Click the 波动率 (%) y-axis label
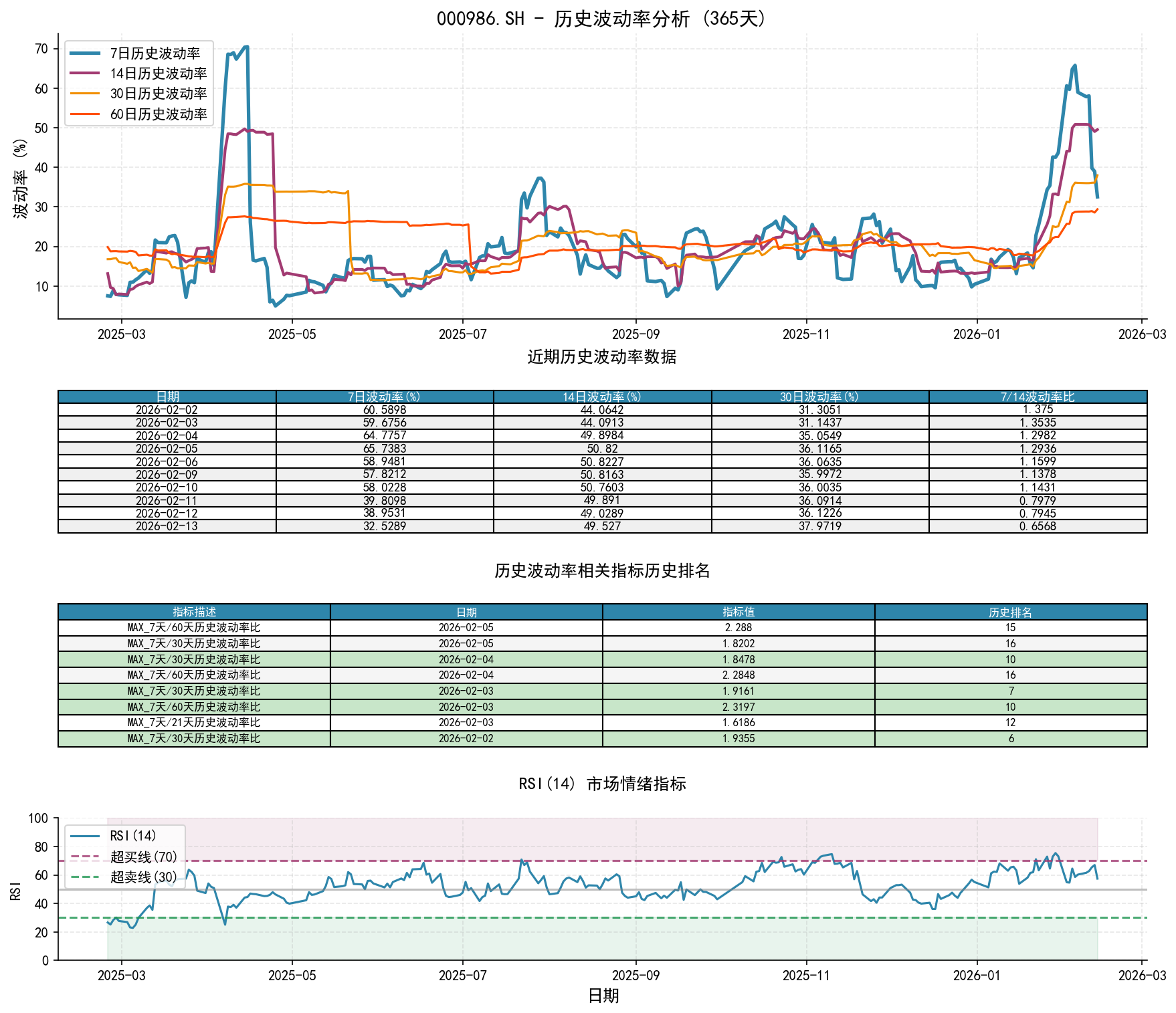 coord(21,178)
